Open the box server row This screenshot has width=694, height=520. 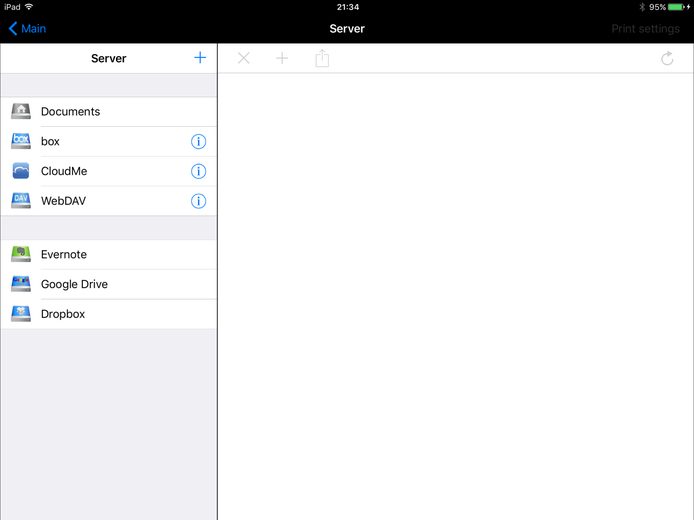108,142
